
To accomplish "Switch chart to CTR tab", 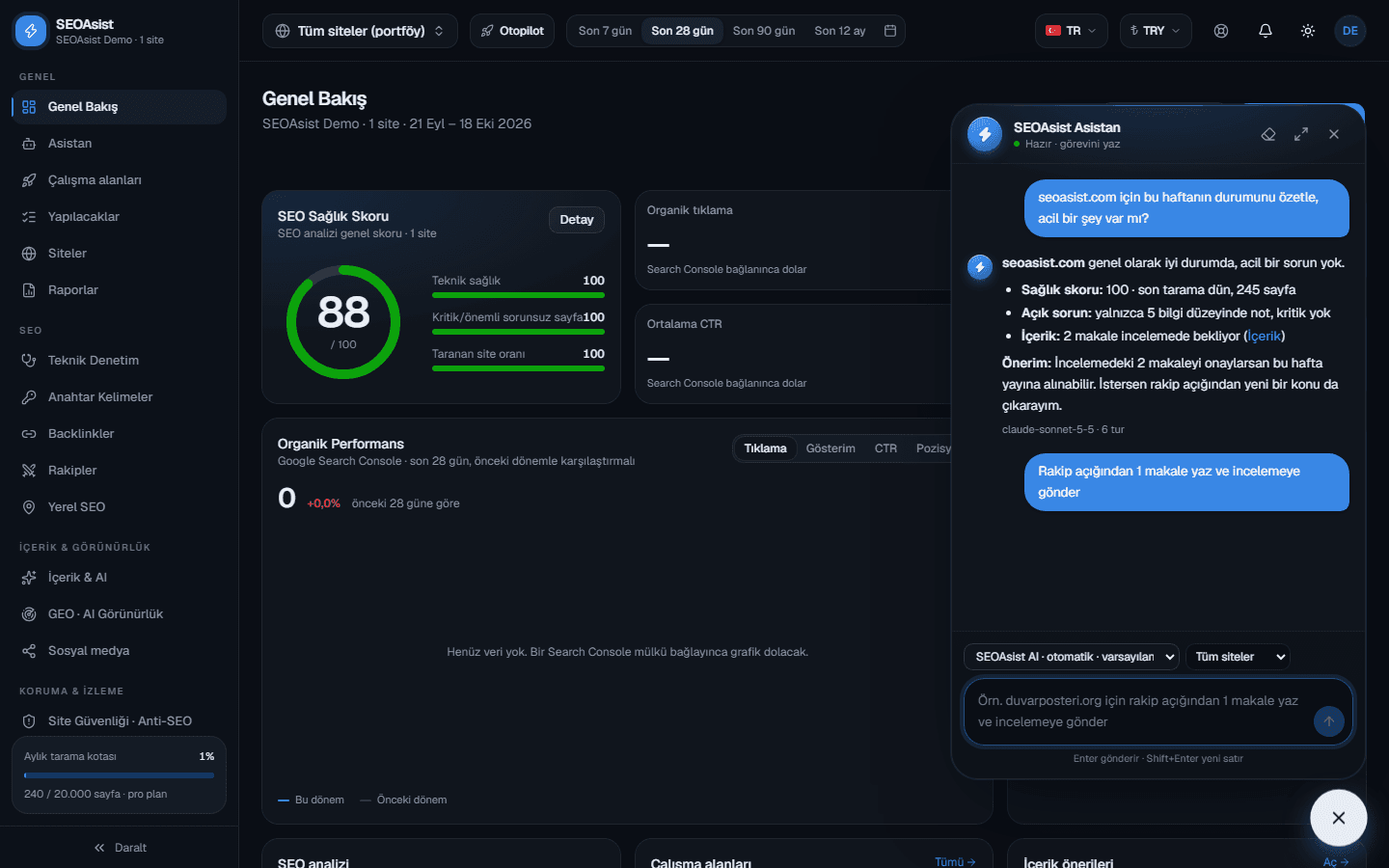I will tap(885, 448).
